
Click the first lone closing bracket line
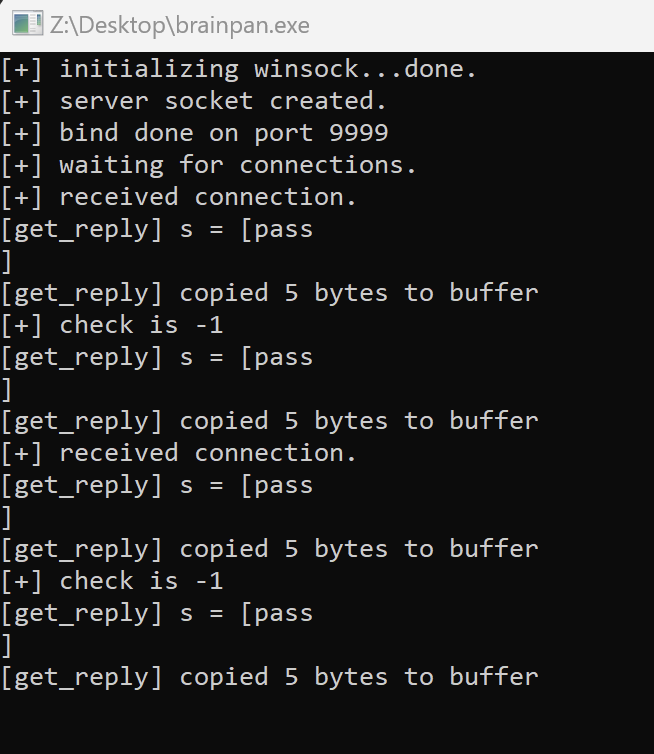(x=6, y=261)
